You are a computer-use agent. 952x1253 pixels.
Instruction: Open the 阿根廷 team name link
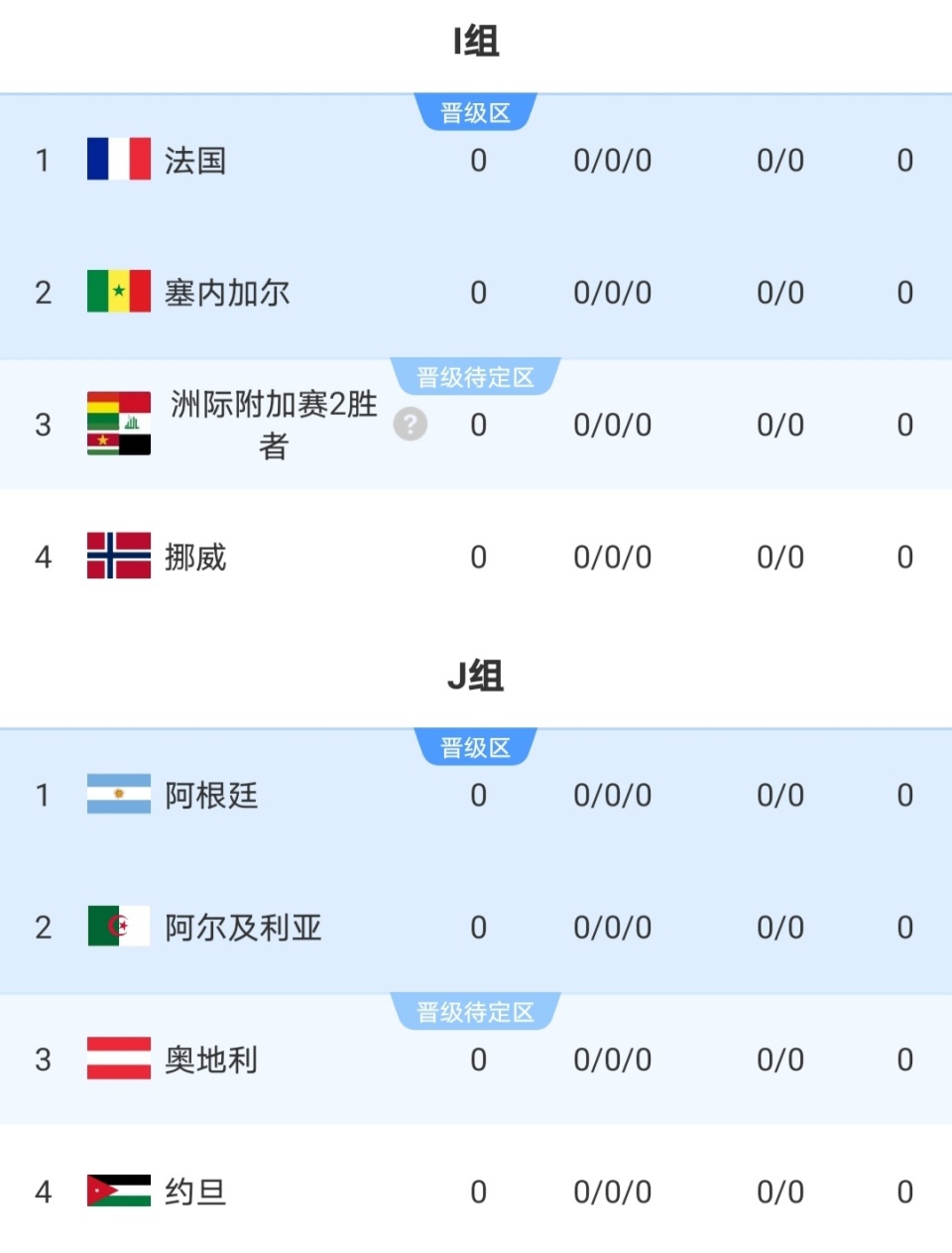click(211, 796)
